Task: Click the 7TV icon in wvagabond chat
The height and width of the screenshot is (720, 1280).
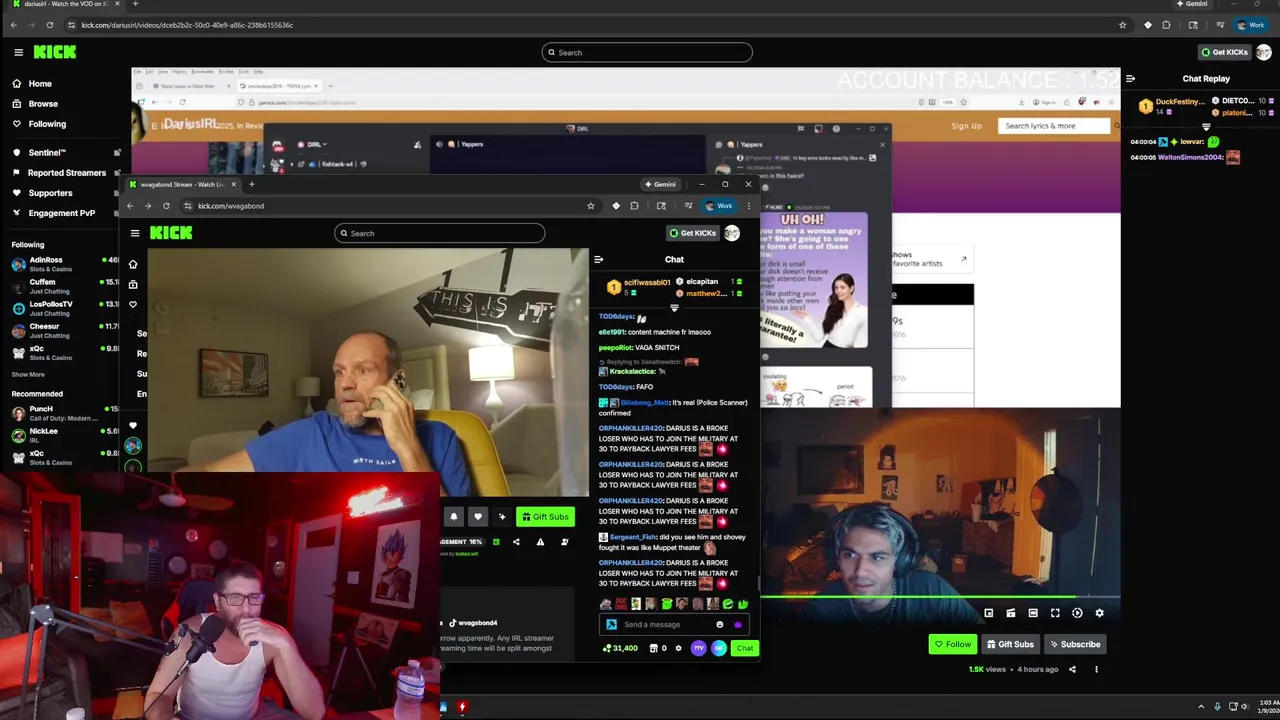Action: pyautogui.click(x=698, y=648)
